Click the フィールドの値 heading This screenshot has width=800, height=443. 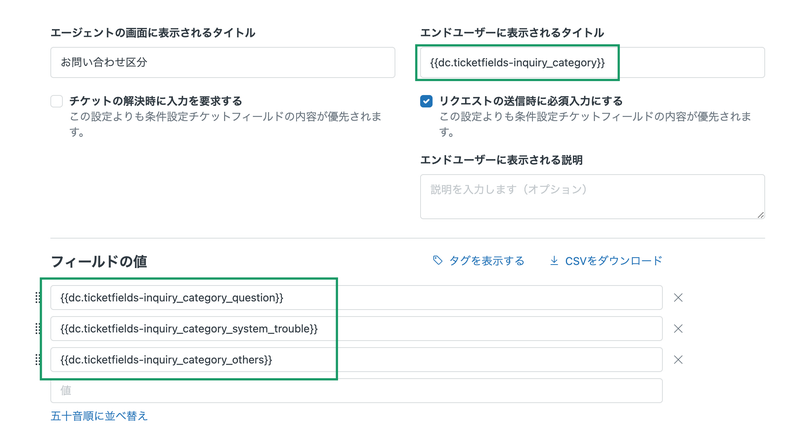(x=99, y=262)
